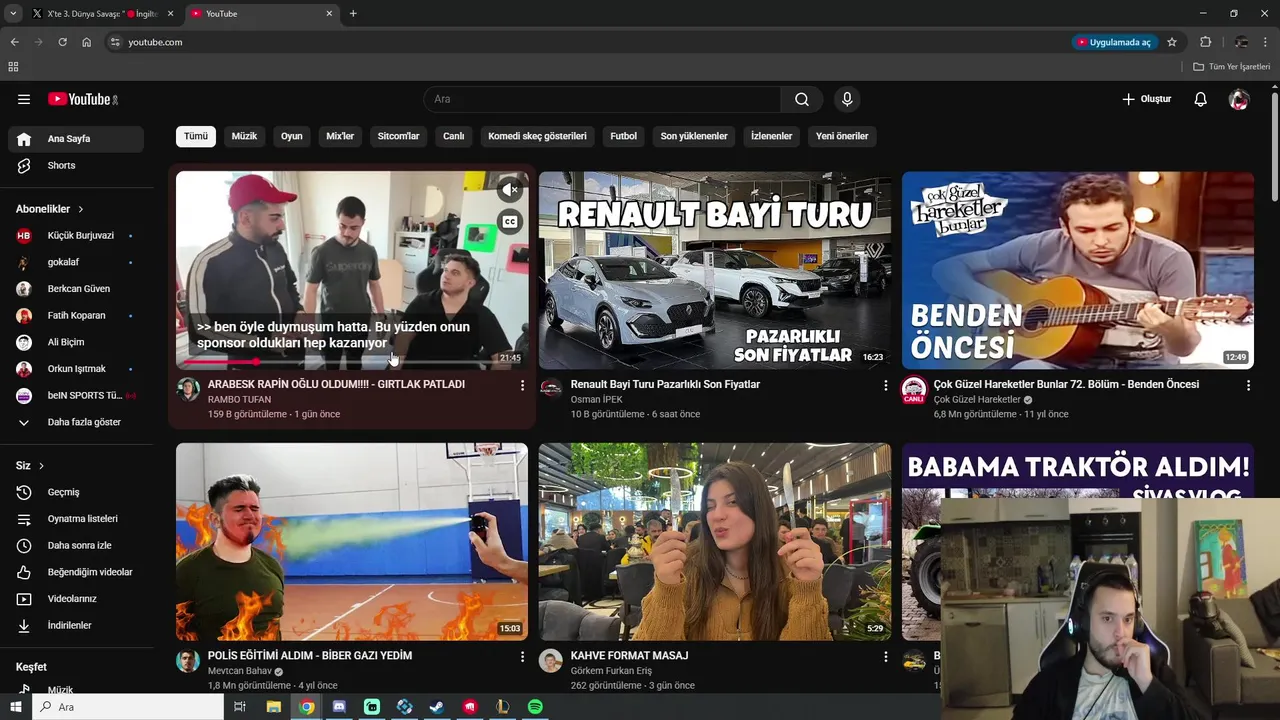Open RENAULT BAYİ TURU video thumbnail

click(x=715, y=270)
